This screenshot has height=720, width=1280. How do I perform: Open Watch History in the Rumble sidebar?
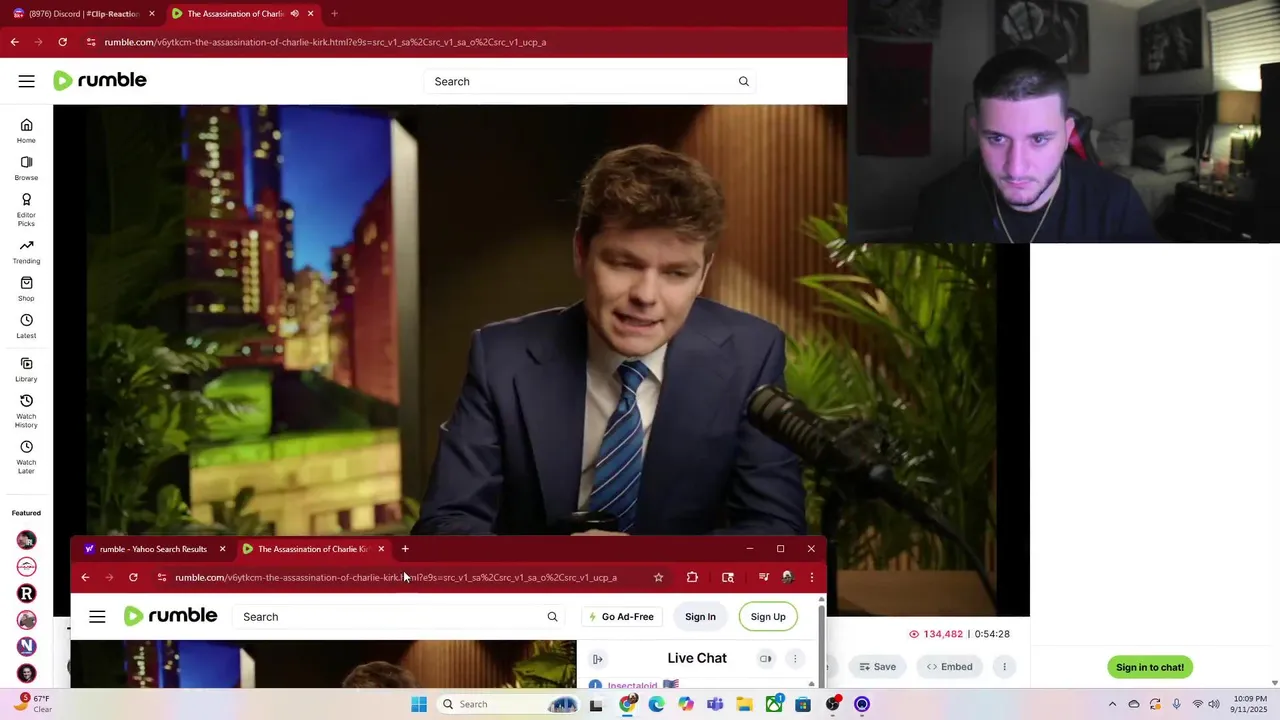[x=26, y=411]
